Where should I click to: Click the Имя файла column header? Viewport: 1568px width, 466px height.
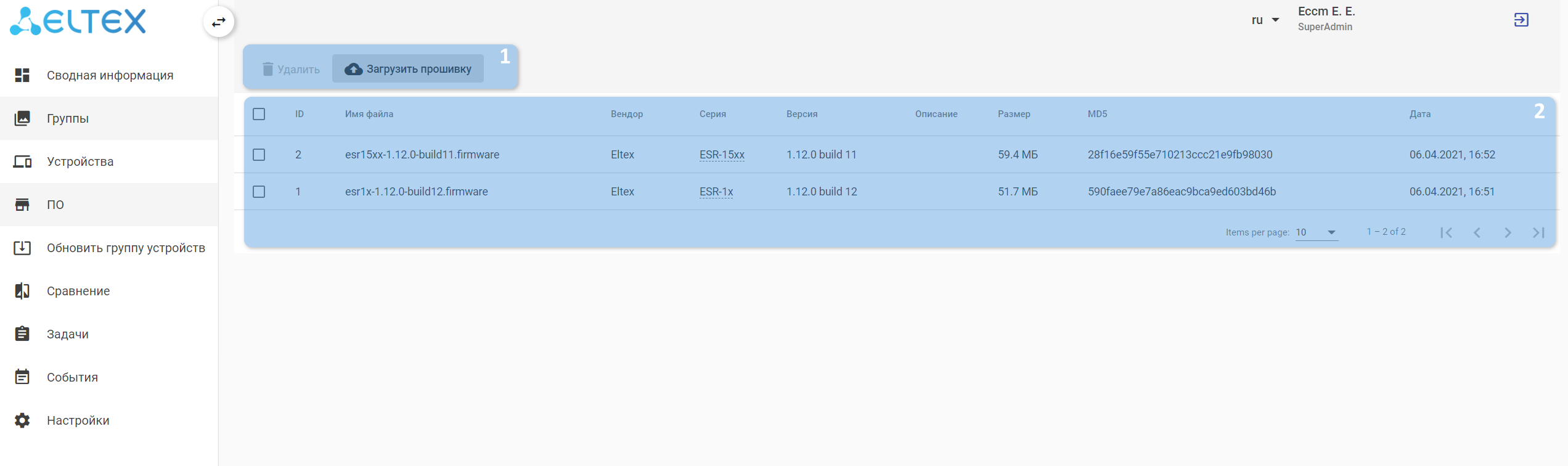point(369,114)
